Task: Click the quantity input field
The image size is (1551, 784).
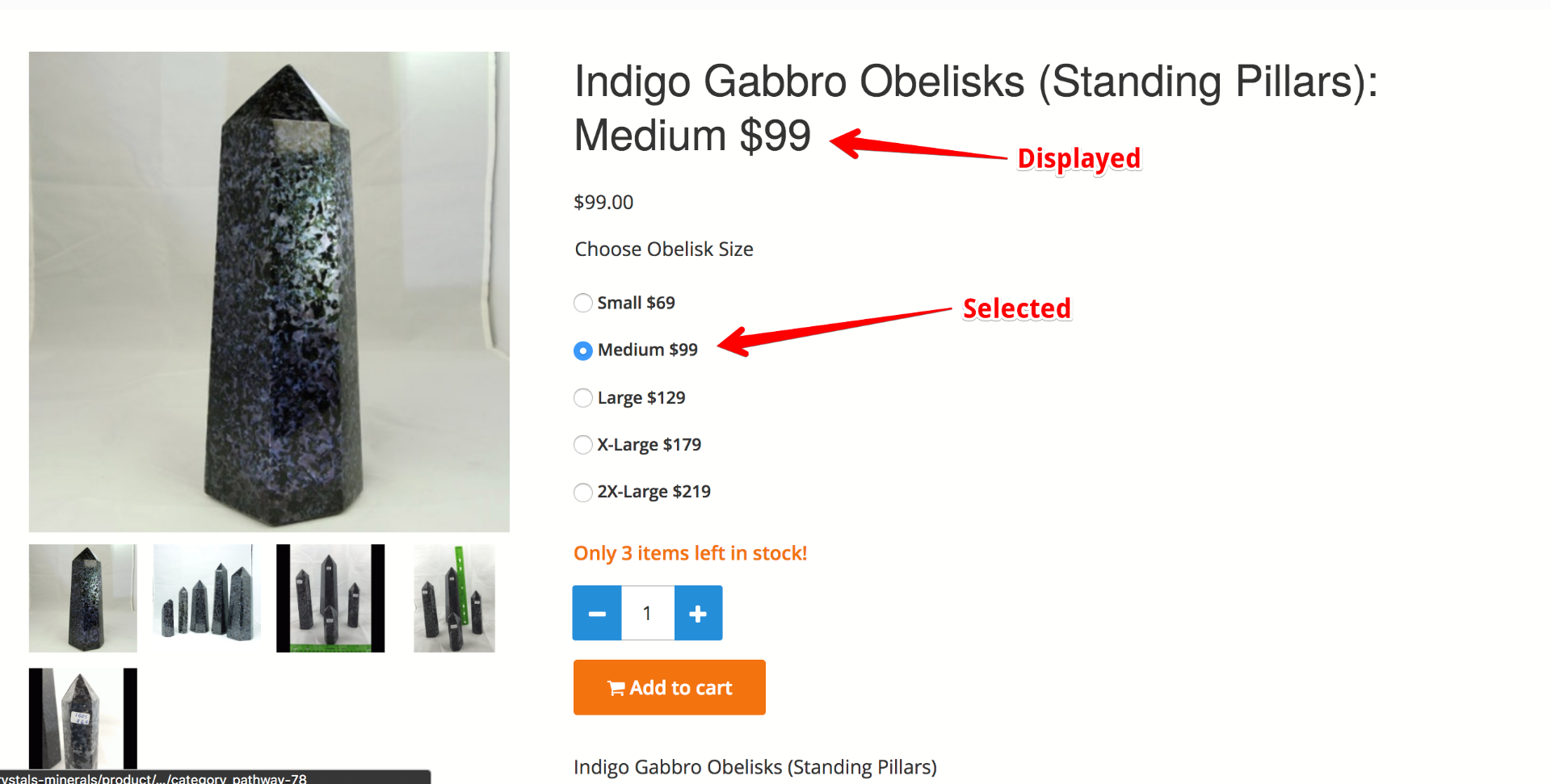Action: (647, 614)
